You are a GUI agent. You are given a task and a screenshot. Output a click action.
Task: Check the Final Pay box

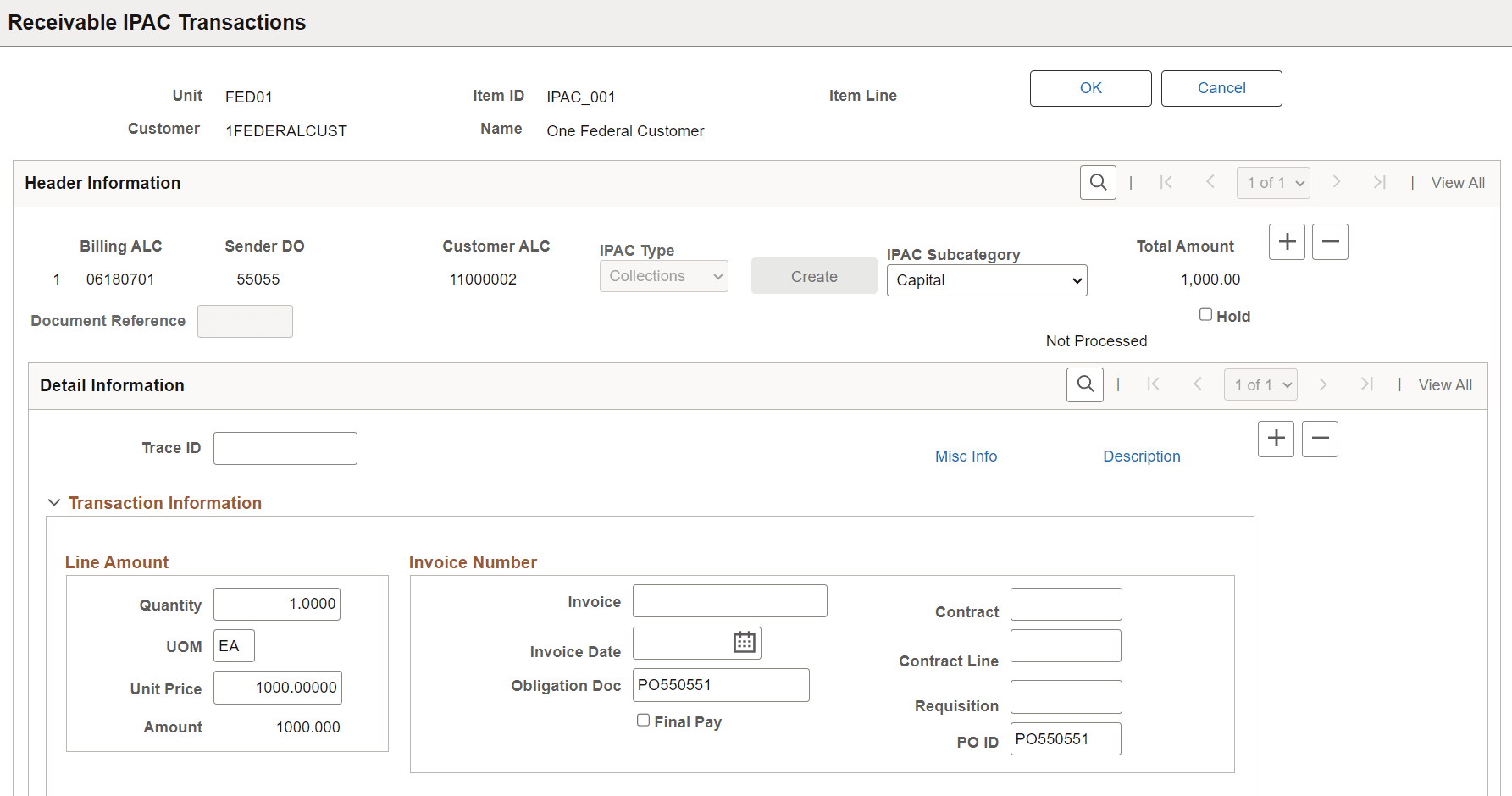click(x=644, y=720)
